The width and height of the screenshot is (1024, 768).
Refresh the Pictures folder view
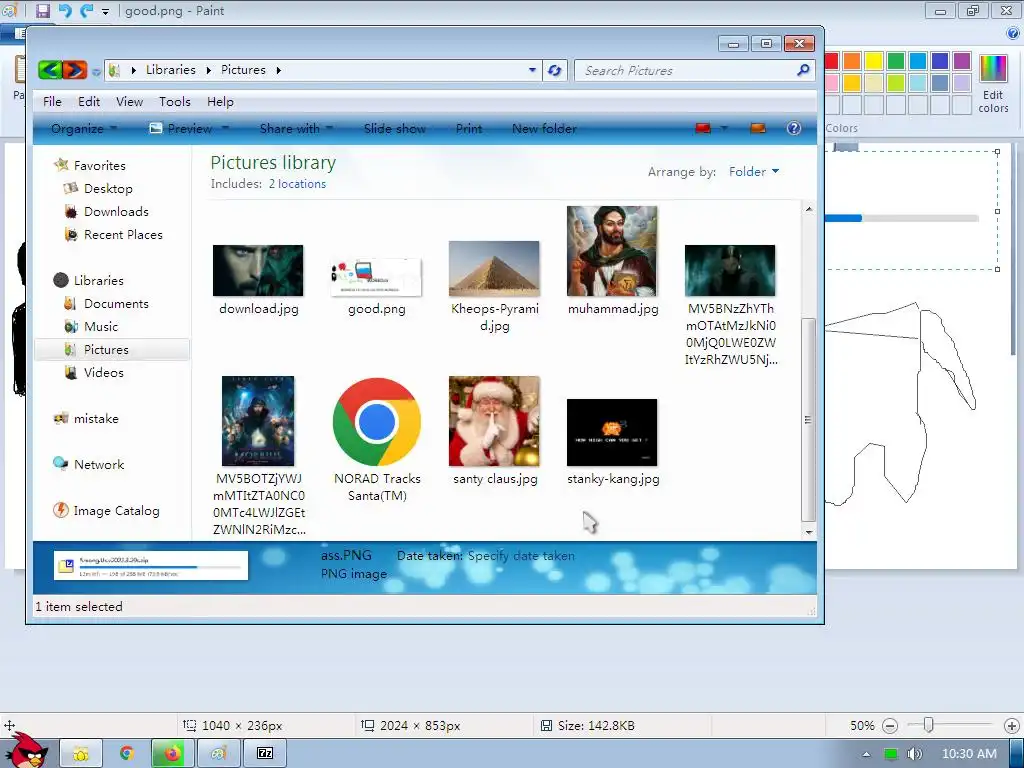point(554,71)
